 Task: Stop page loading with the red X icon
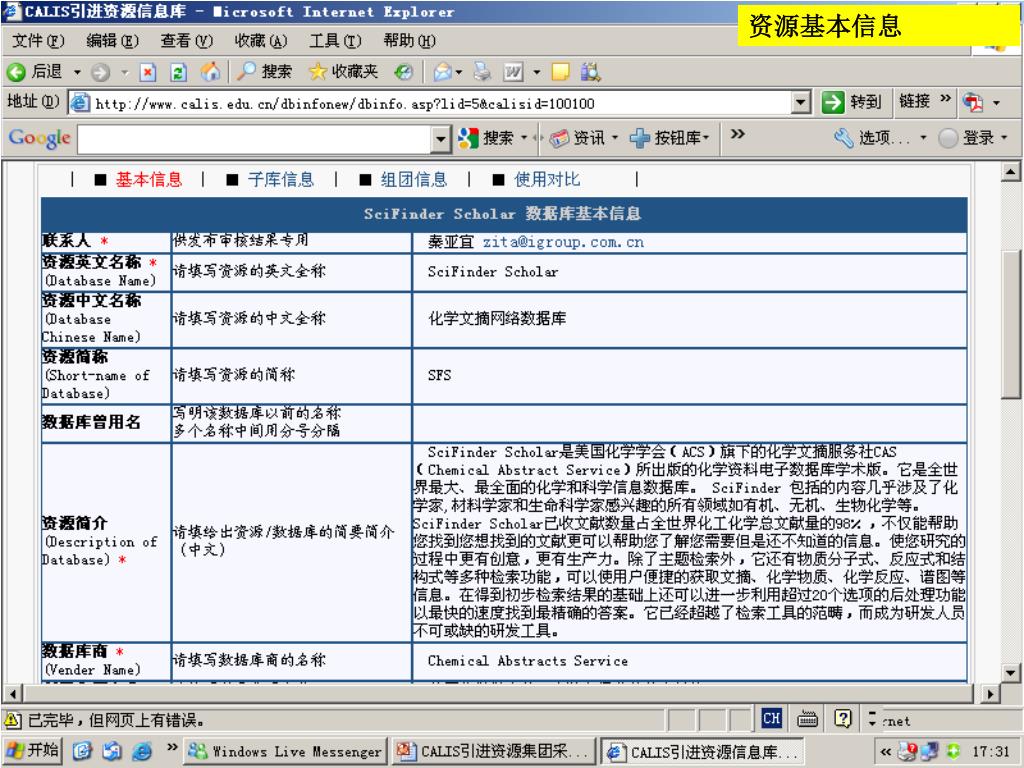(148, 72)
